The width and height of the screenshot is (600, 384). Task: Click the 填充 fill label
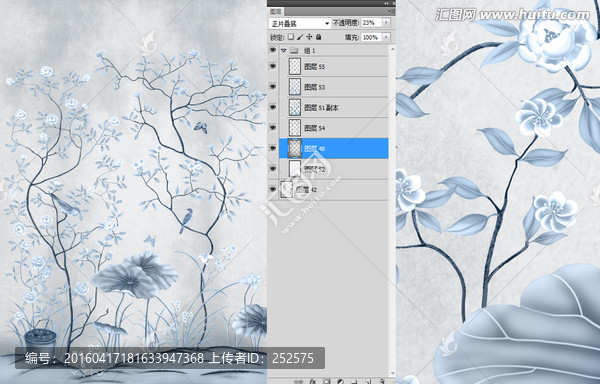point(352,37)
